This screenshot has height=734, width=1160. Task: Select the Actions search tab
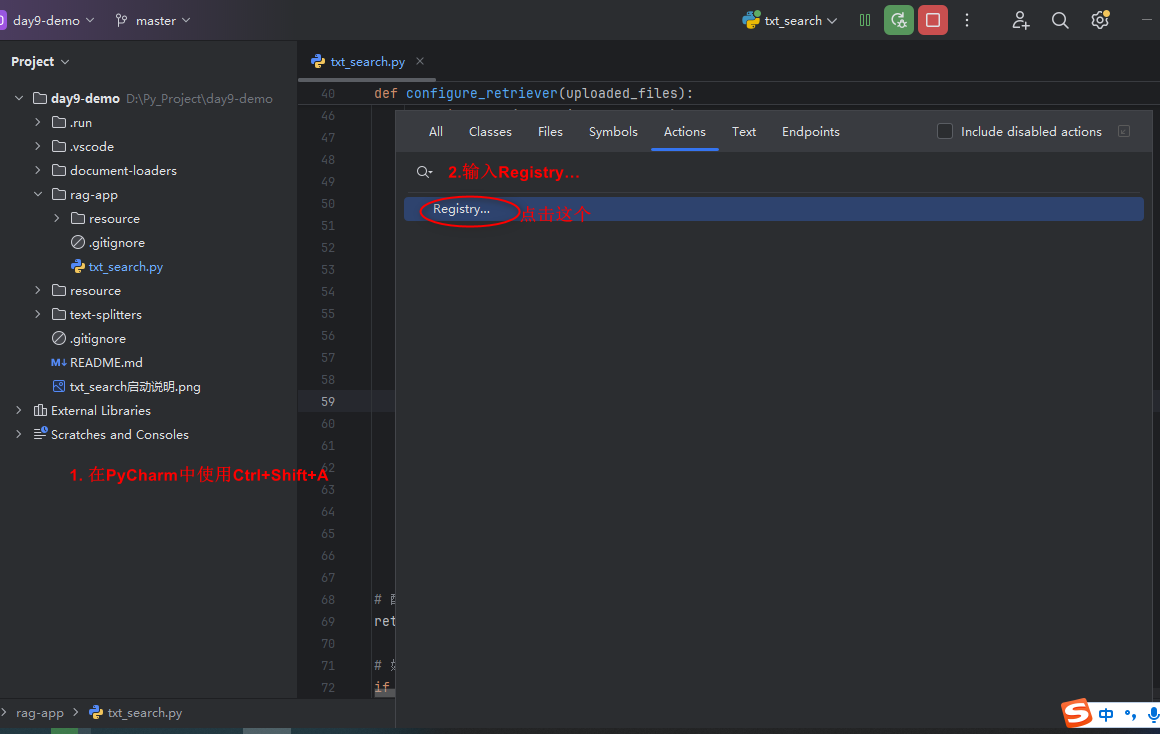[x=684, y=132]
